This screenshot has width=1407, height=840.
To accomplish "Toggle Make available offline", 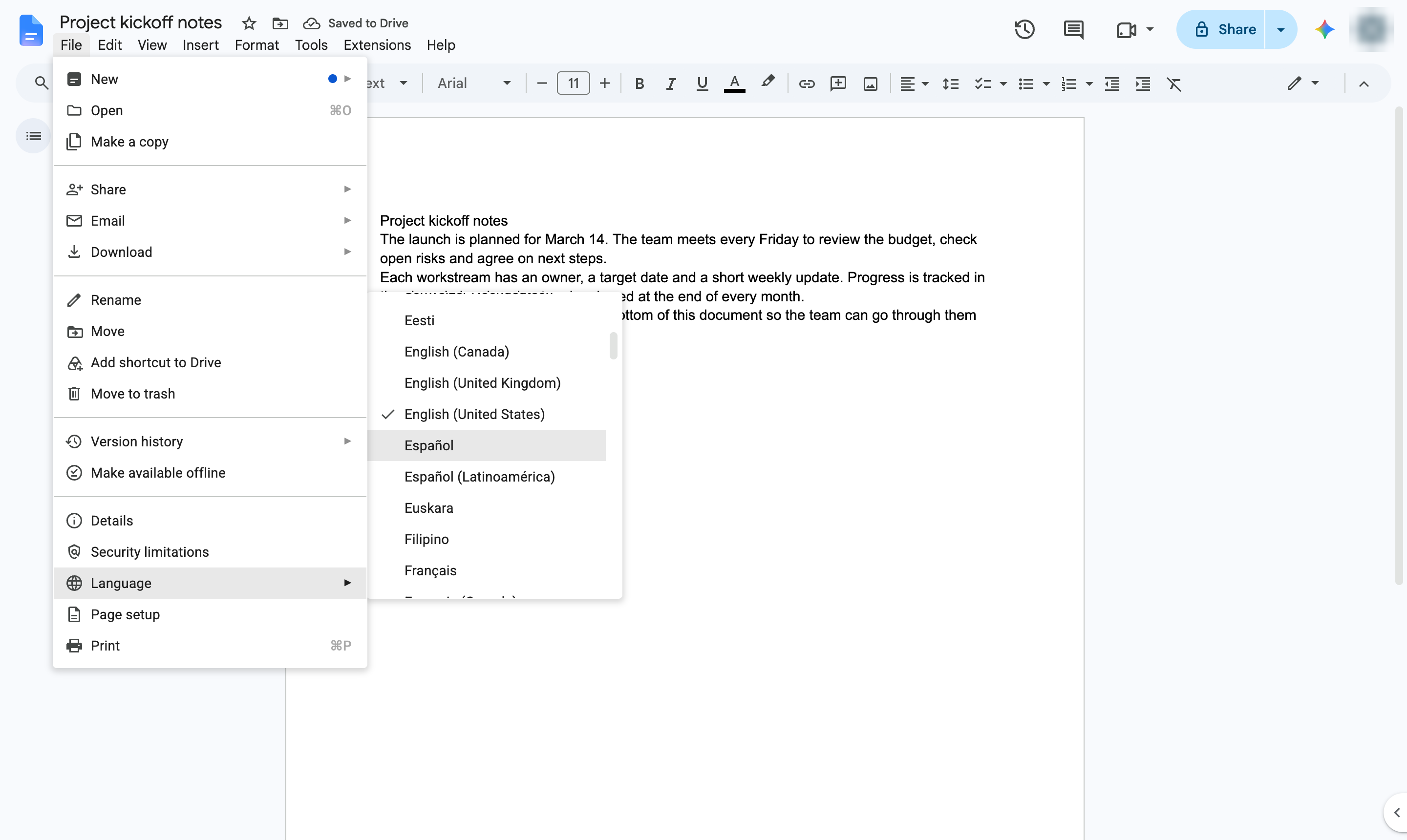I will coord(210,473).
